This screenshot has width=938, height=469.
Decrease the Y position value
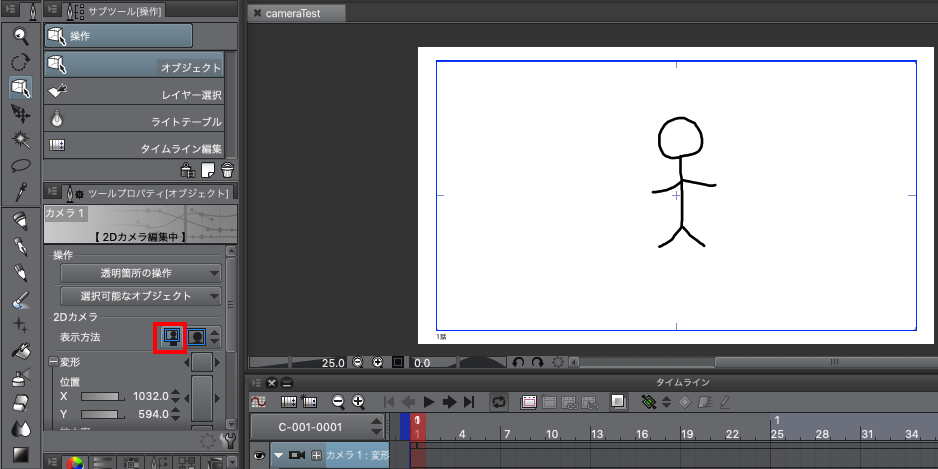point(175,418)
